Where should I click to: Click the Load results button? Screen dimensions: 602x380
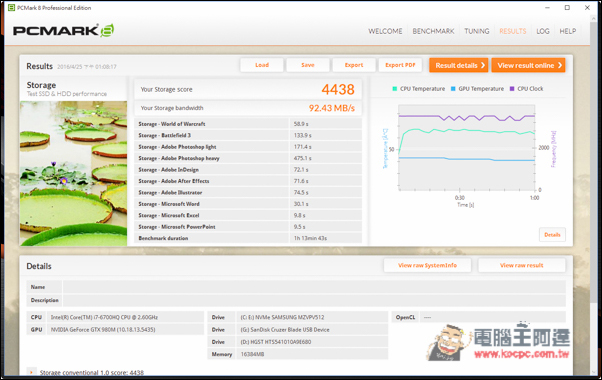(x=262, y=65)
